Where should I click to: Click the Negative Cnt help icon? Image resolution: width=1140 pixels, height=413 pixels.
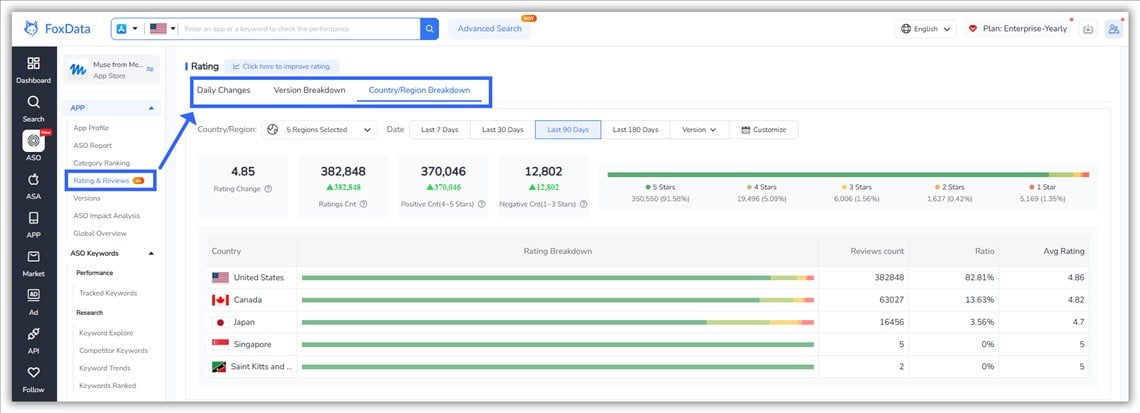(583, 204)
